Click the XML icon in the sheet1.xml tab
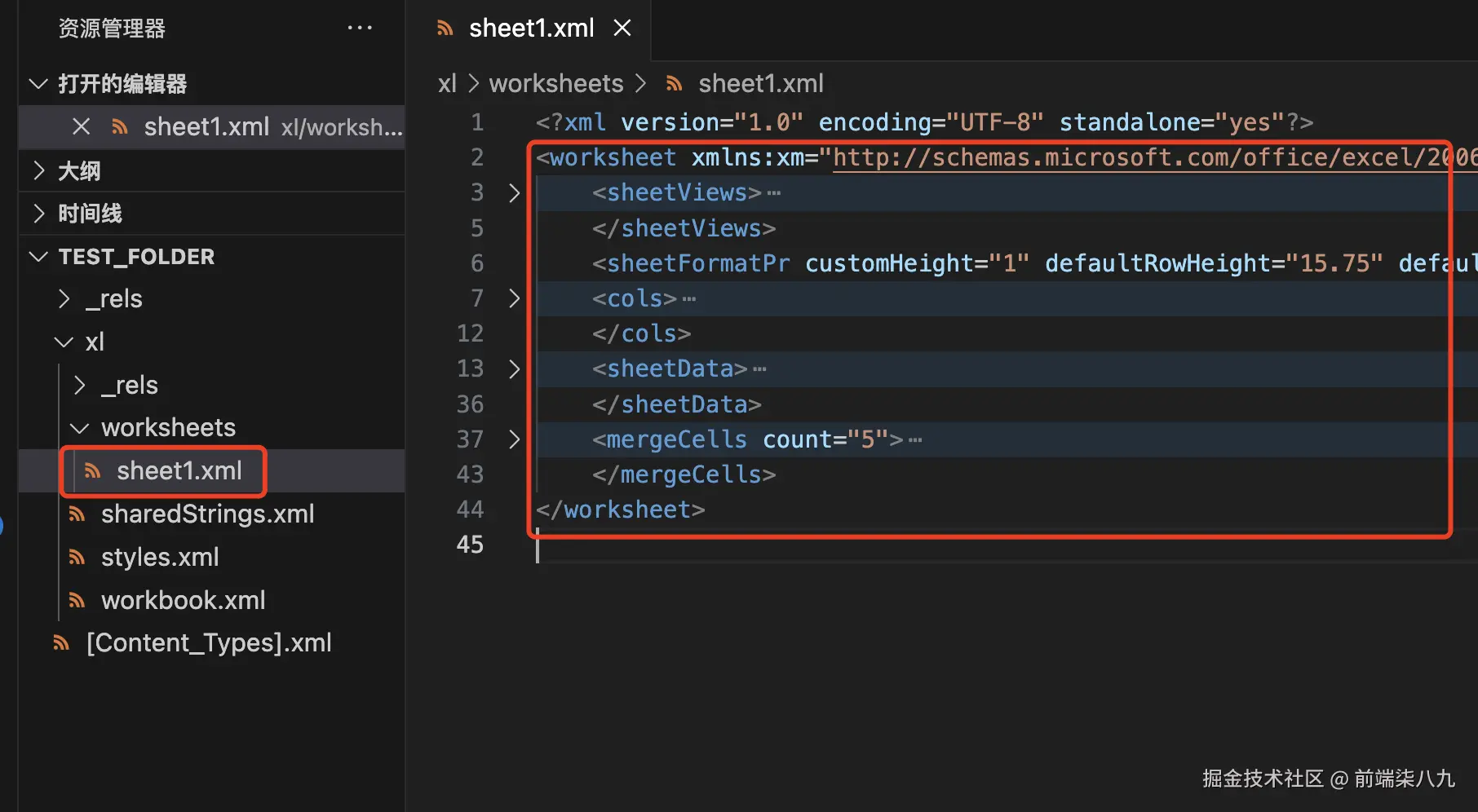 (x=445, y=29)
